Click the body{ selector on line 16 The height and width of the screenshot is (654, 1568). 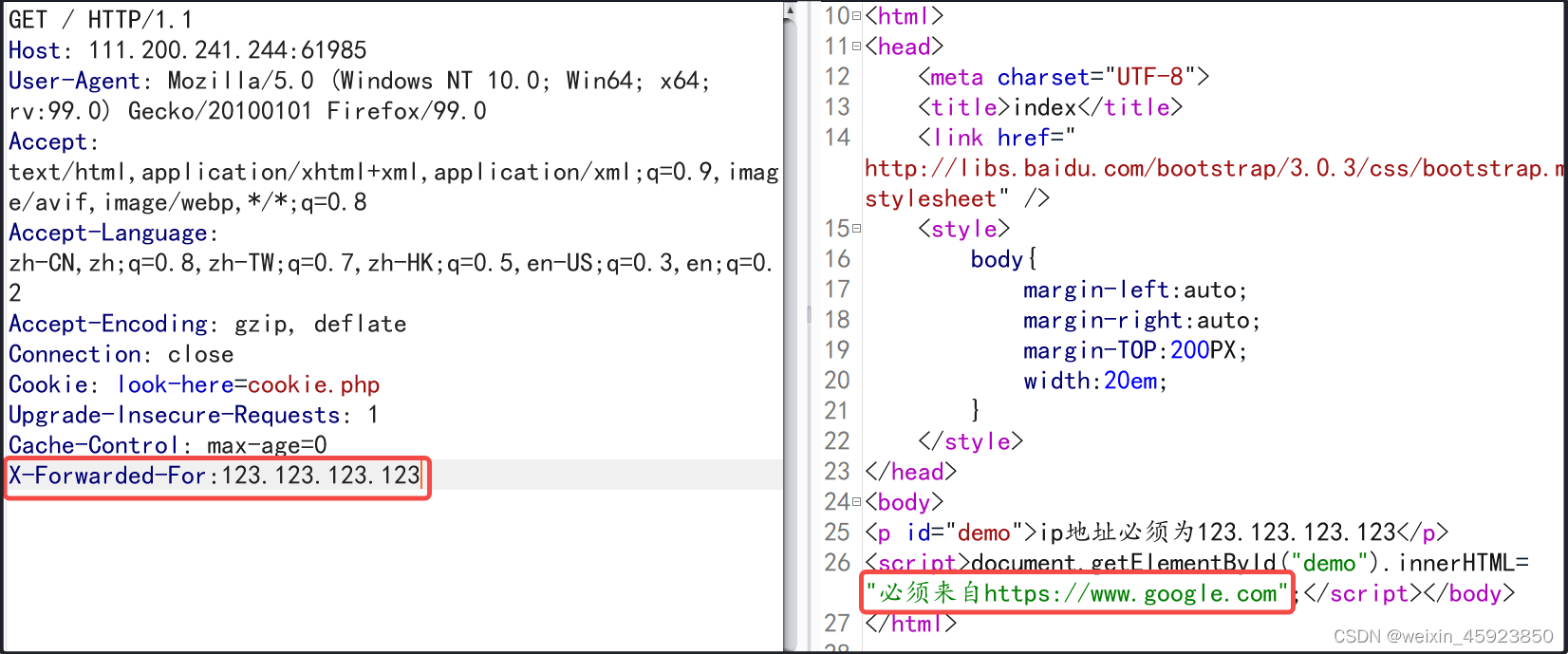coord(1004,259)
